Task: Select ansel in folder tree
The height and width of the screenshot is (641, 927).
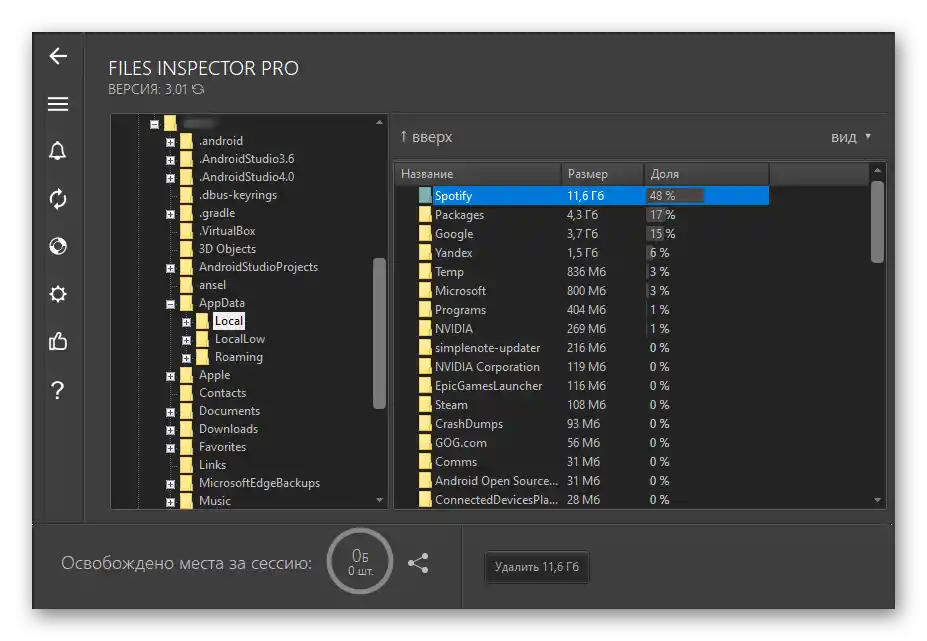Action: point(212,285)
